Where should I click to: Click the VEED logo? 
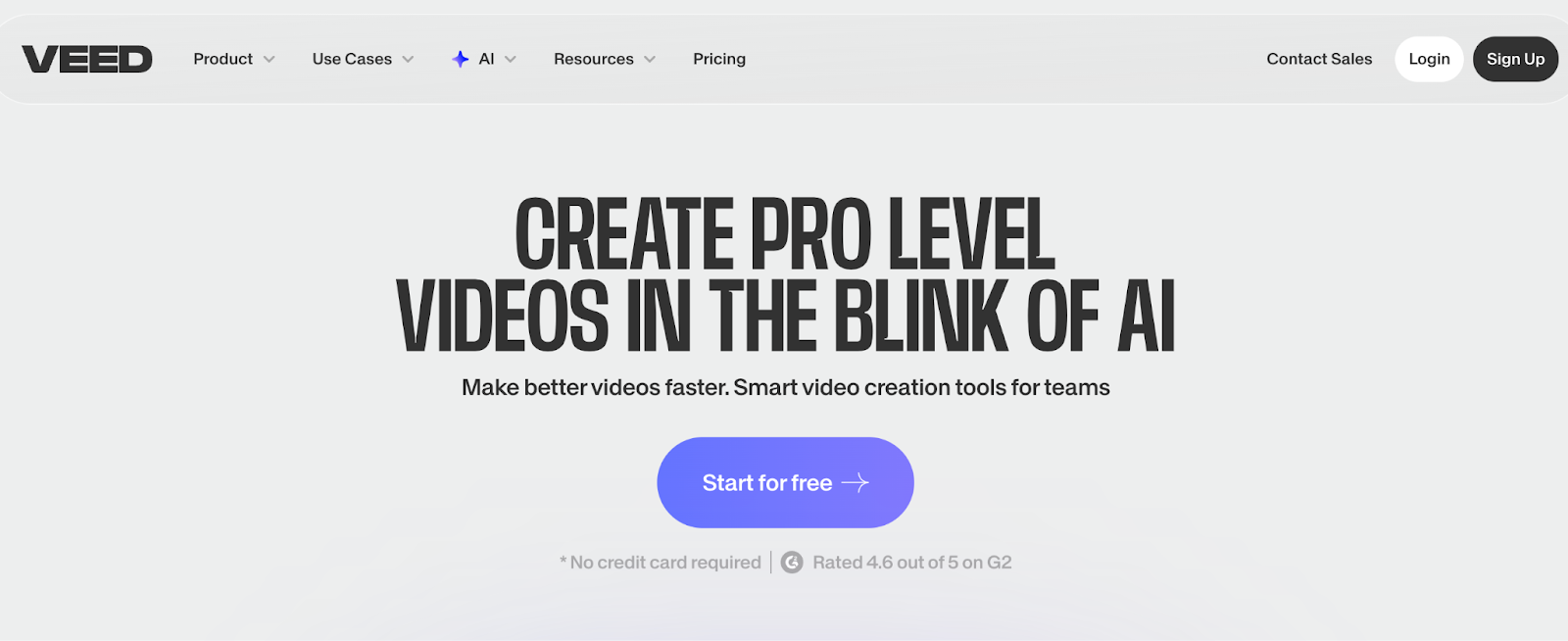87,60
